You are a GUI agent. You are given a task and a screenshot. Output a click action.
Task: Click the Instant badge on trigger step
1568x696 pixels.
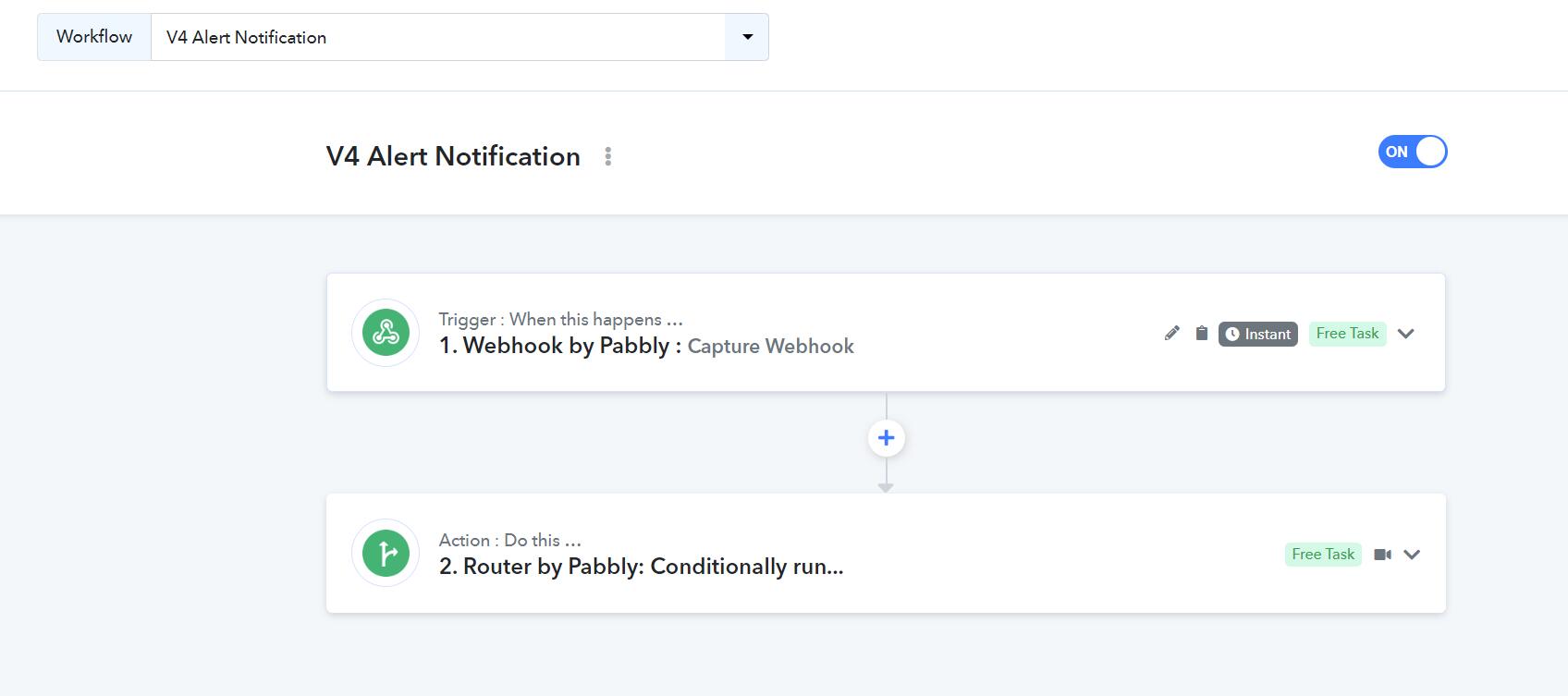pyautogui.click(x=1257, y=334)
